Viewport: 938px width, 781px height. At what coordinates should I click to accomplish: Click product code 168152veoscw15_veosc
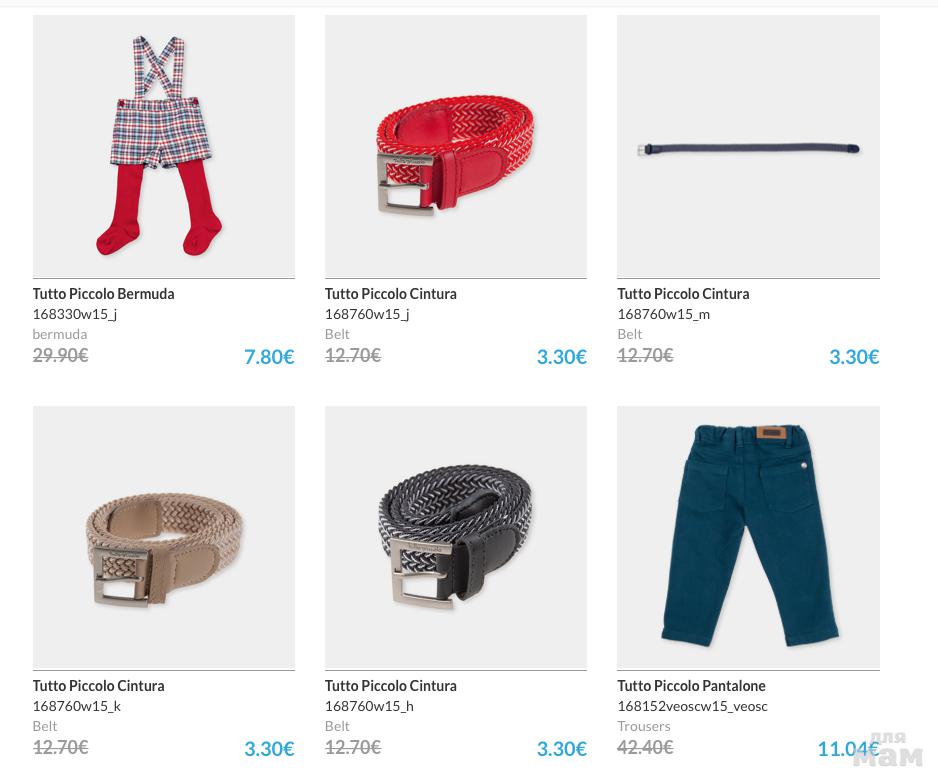[692, 706]
